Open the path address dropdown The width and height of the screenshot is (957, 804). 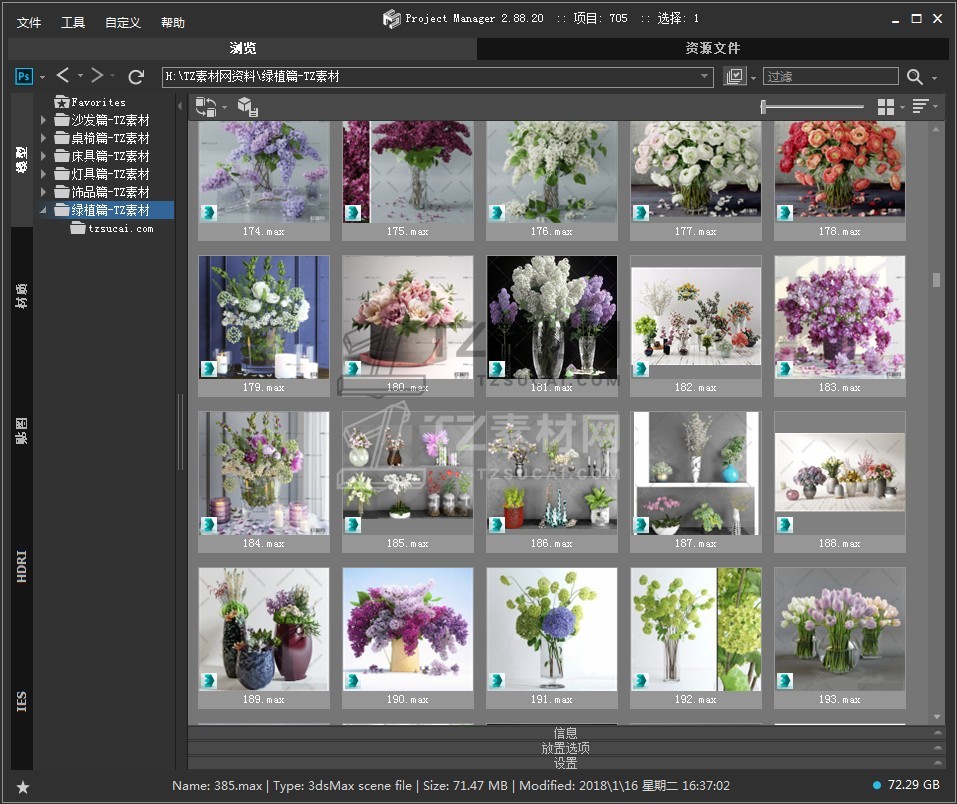(705, 76)
